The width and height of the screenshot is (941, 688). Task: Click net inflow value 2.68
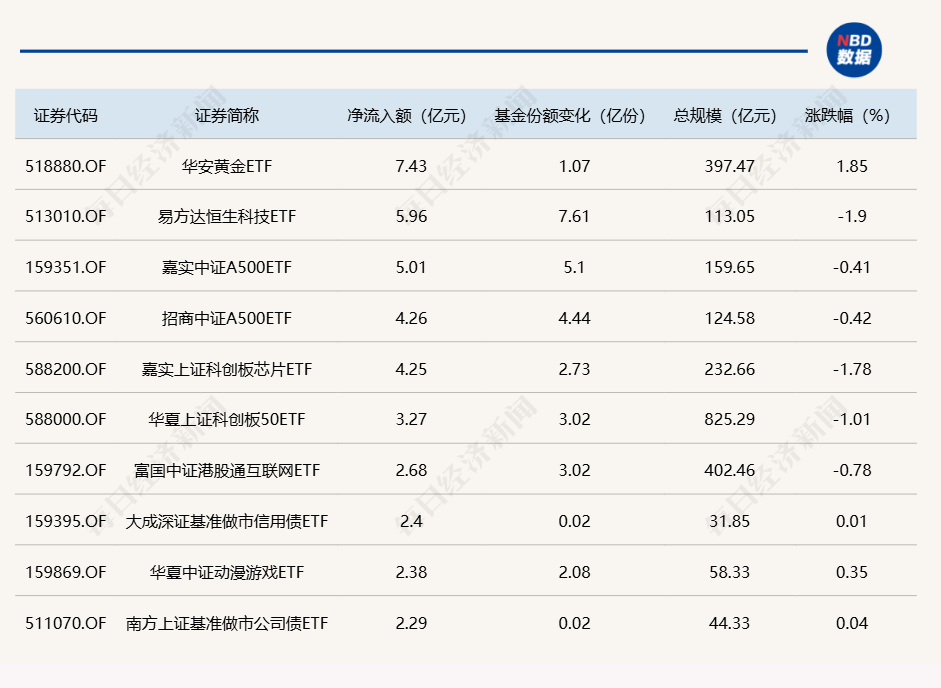click(411, 470)
